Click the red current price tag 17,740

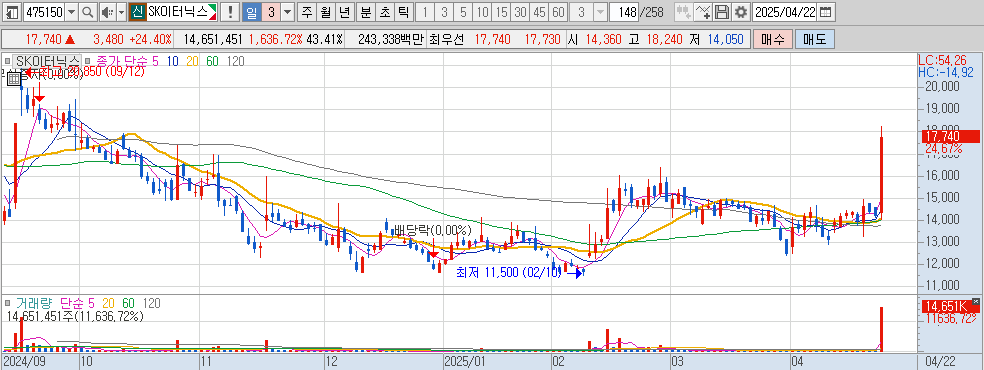tap(950, 136)
